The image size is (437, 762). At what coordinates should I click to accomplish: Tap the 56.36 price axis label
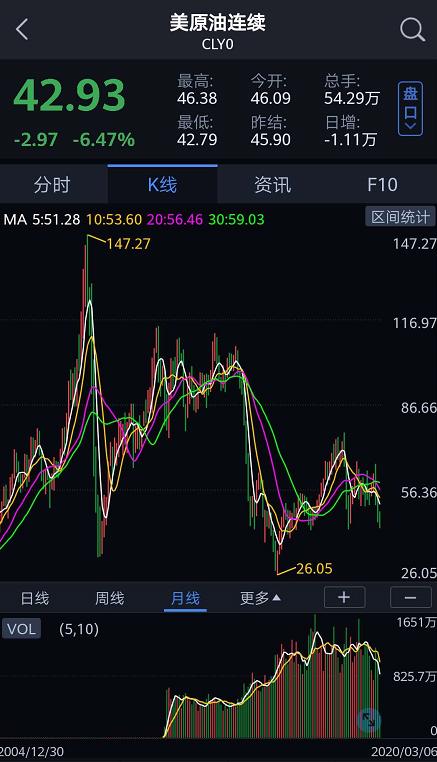click(419, 492)
